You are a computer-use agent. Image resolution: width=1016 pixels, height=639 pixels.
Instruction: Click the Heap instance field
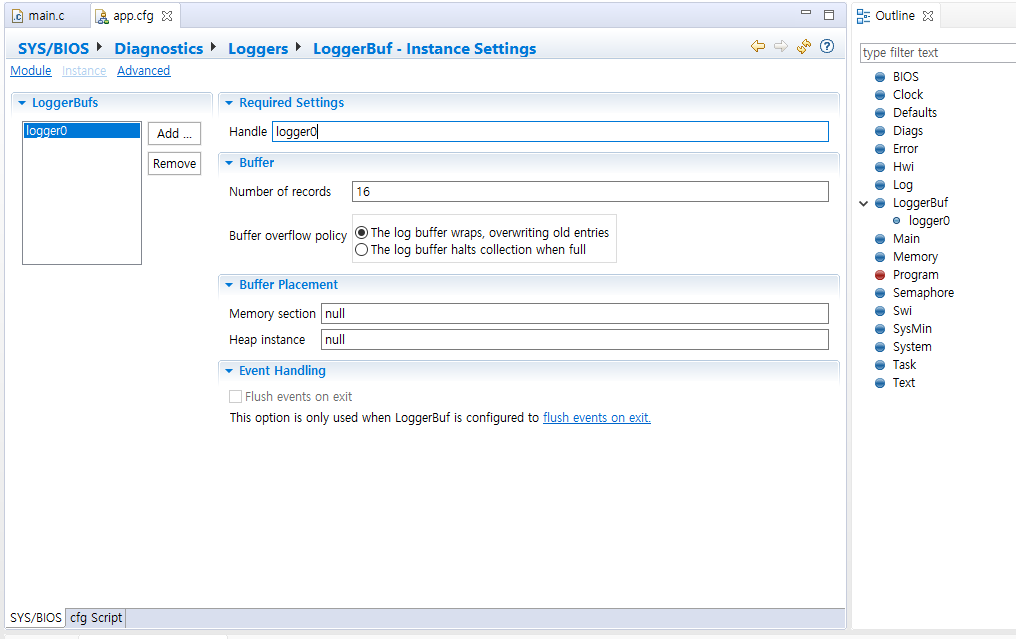coord(575,340)
